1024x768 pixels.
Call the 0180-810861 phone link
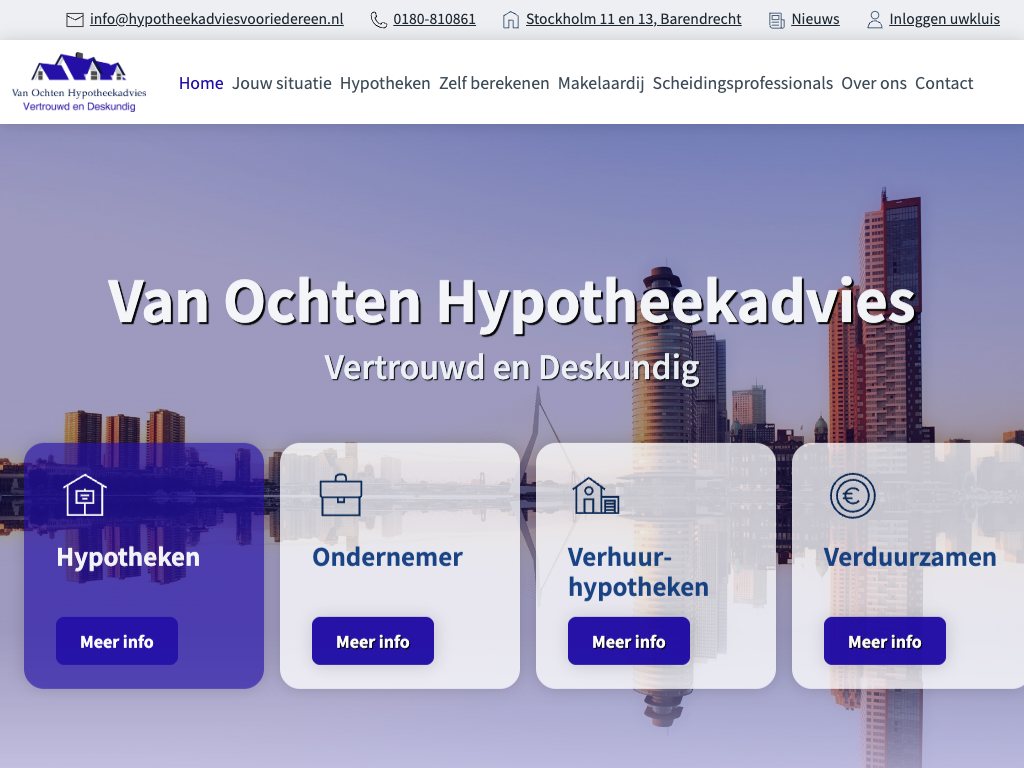tap(434, 20)
